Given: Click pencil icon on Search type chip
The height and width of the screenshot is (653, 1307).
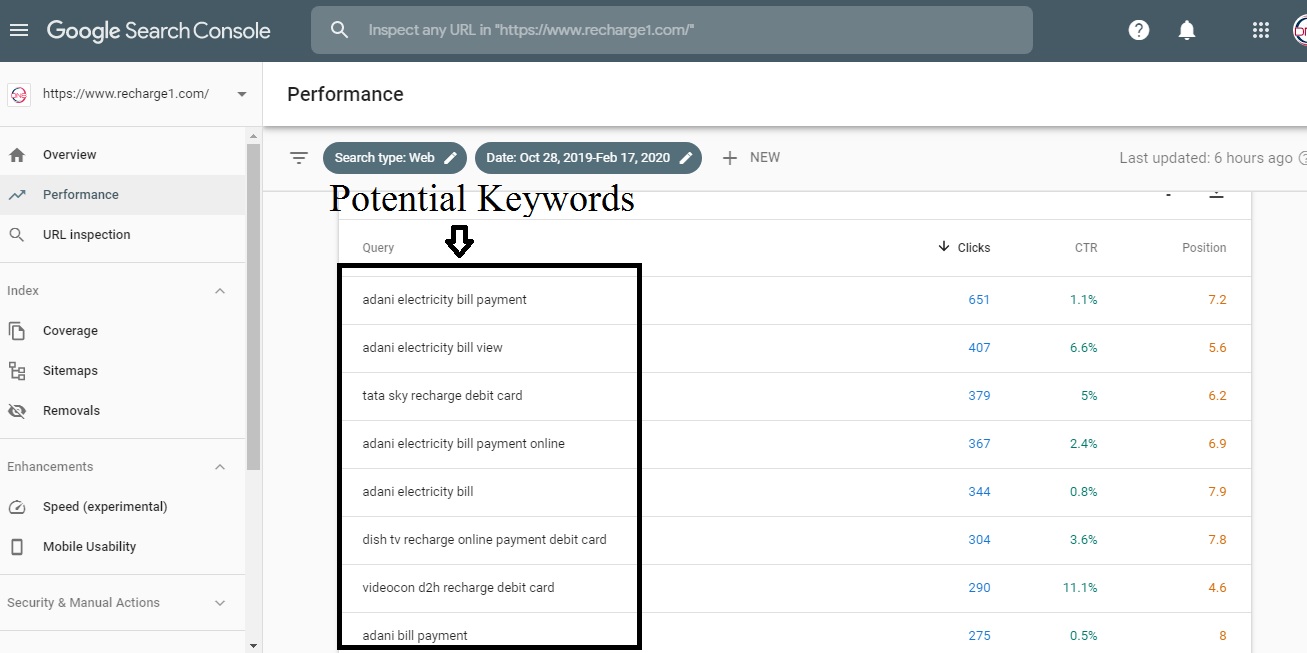Looking at the screenshot, I should point(451,158).
